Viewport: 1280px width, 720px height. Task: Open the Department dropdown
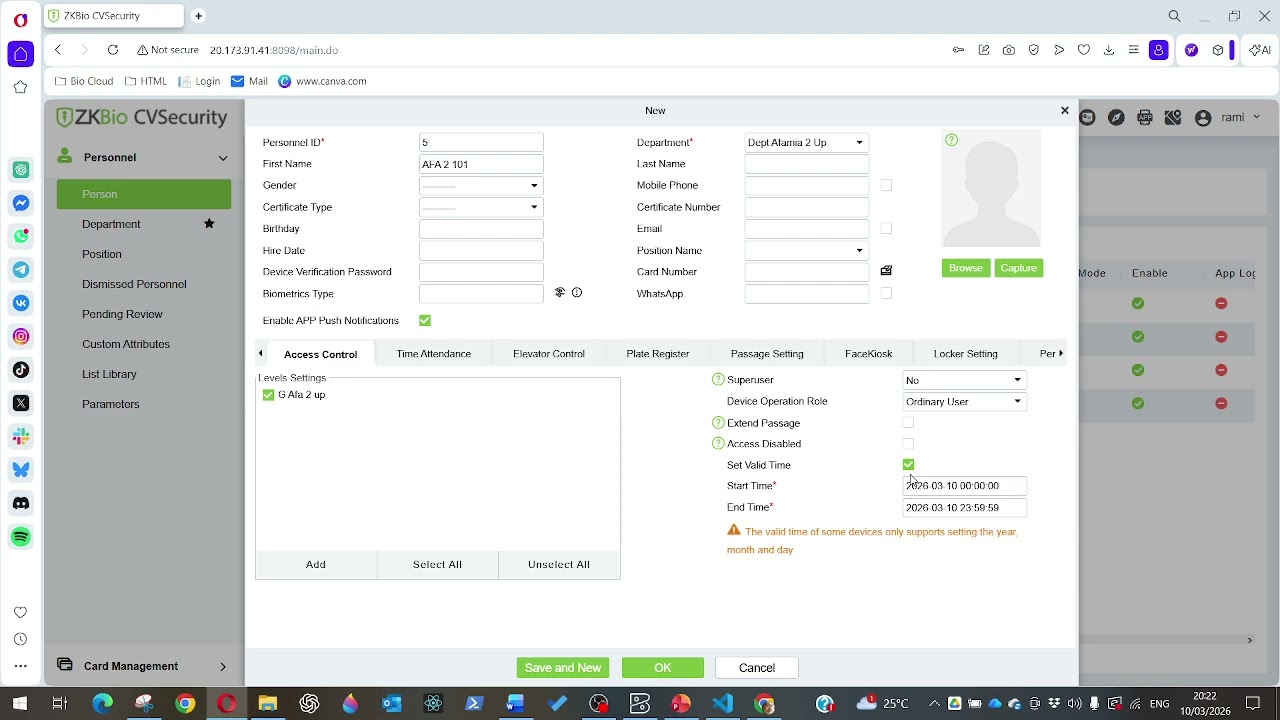click(807, 142)
